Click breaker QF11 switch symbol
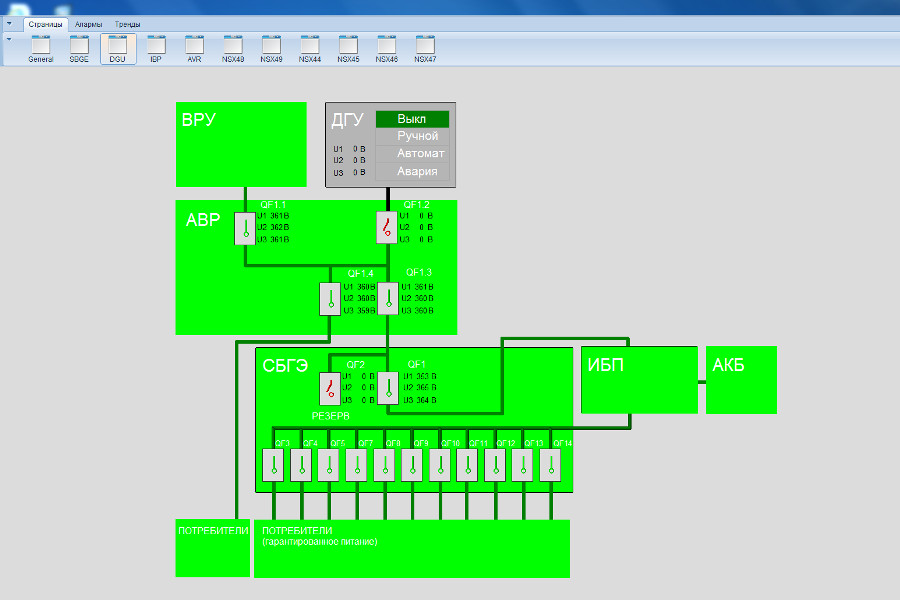This screenshot has height=600, width=900. point(467,465)
